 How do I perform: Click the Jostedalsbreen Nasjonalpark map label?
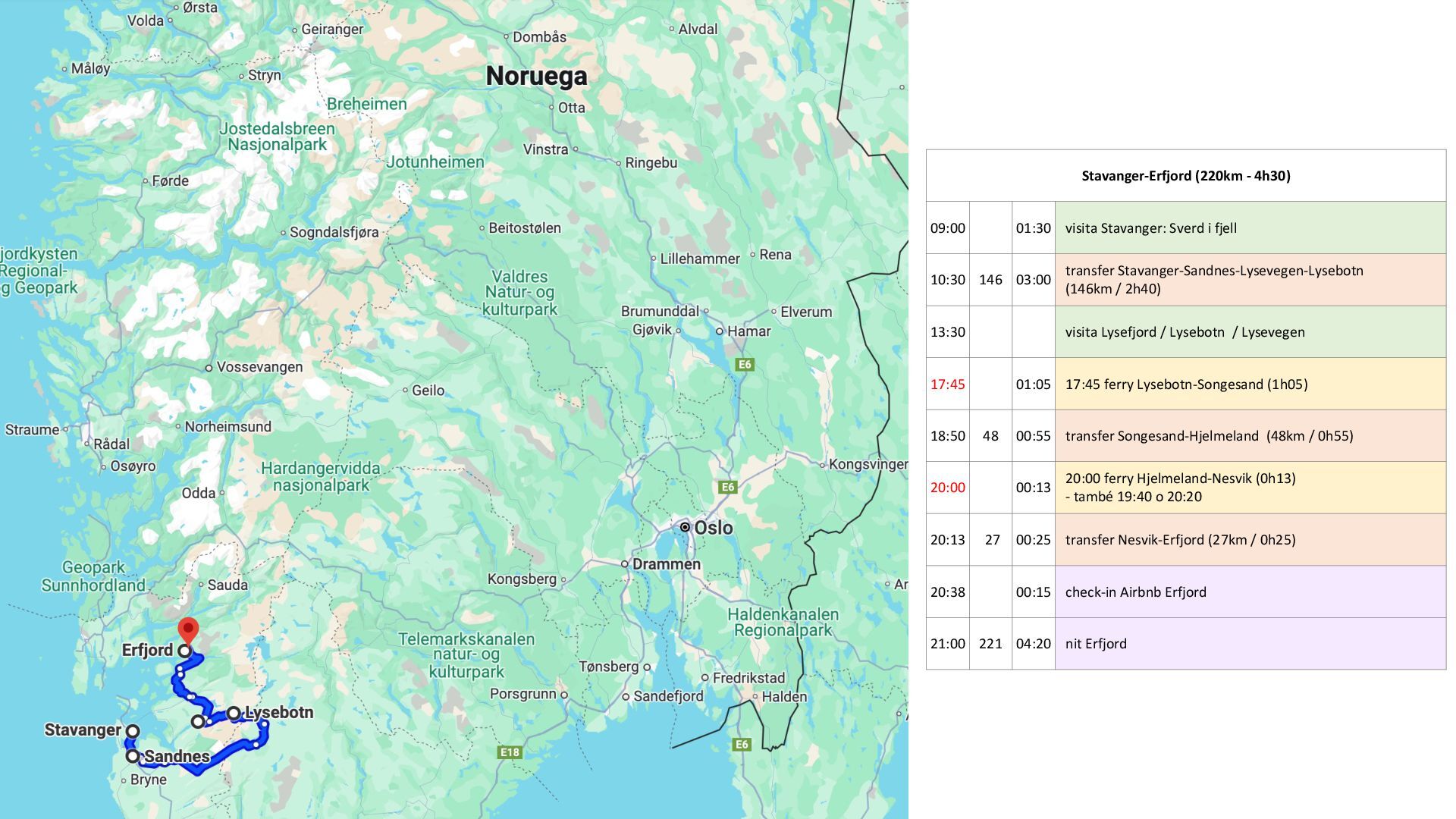click(277, 136)
